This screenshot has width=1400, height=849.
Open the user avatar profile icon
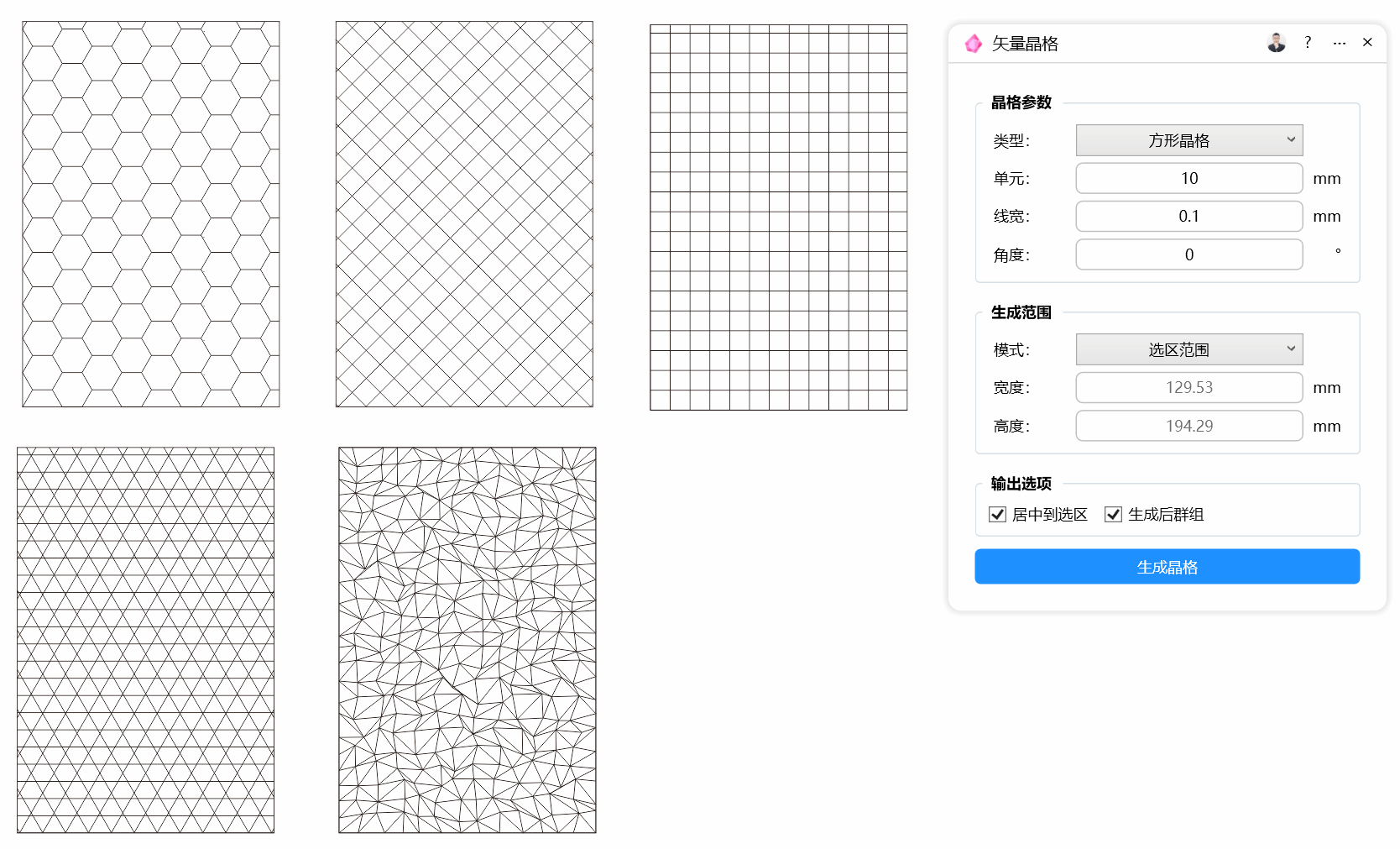[x=1276, y=43]
